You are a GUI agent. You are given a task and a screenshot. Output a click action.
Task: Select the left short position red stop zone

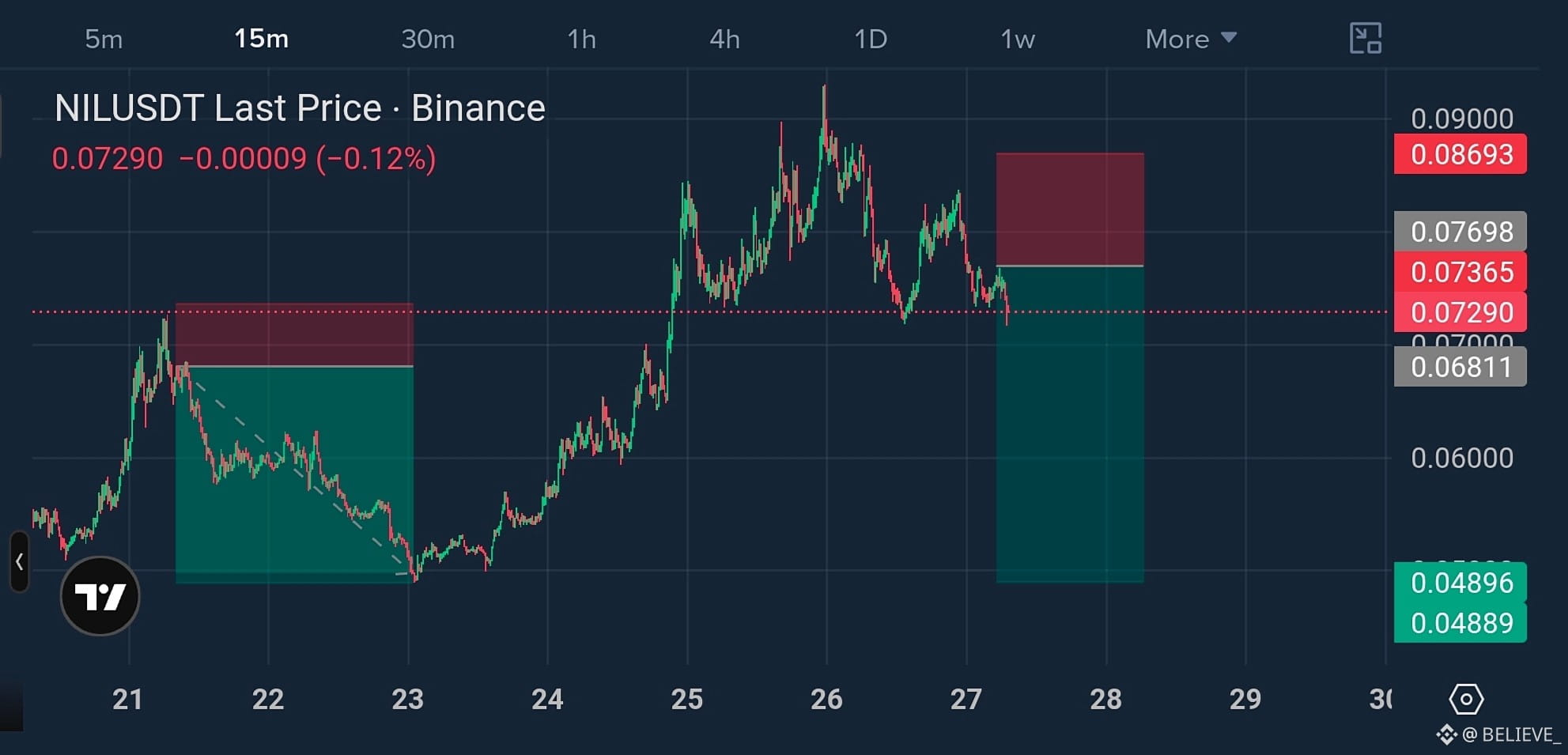click(x=294, y=334)
